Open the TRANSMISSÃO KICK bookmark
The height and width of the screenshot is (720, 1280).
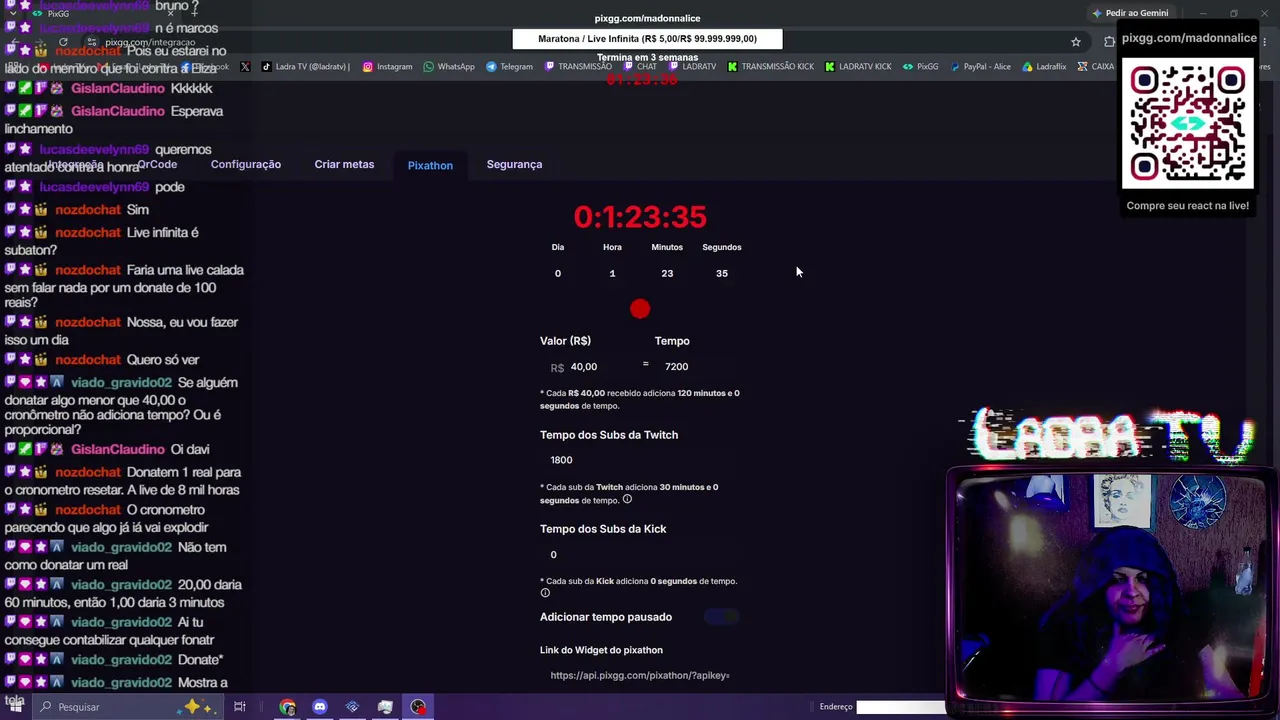pos(771,67)
